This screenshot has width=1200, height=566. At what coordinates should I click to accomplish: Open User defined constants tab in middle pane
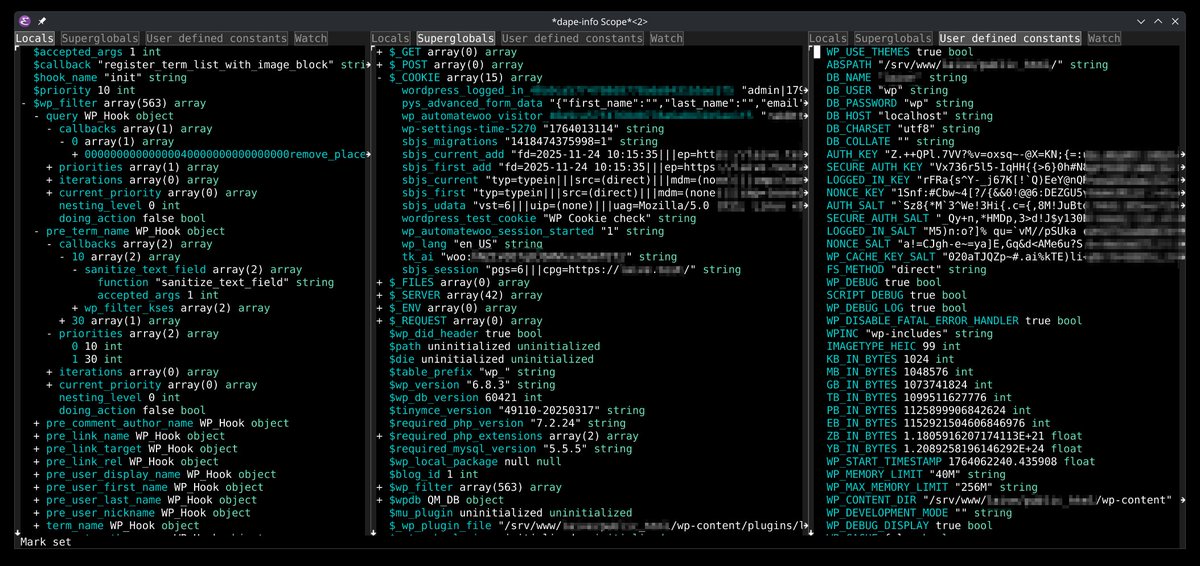571,39
